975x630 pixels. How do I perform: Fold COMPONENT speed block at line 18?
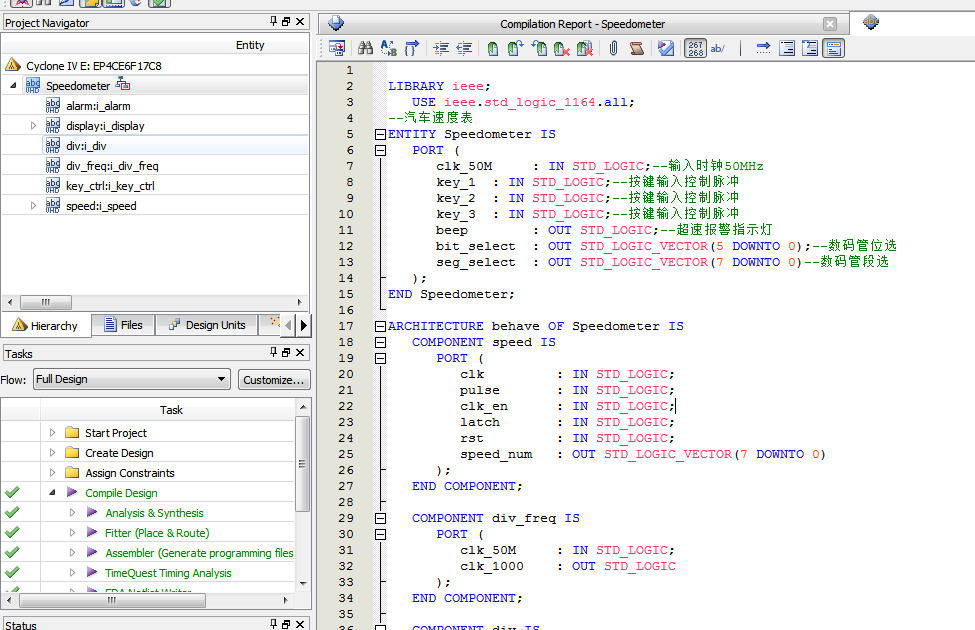380,342
